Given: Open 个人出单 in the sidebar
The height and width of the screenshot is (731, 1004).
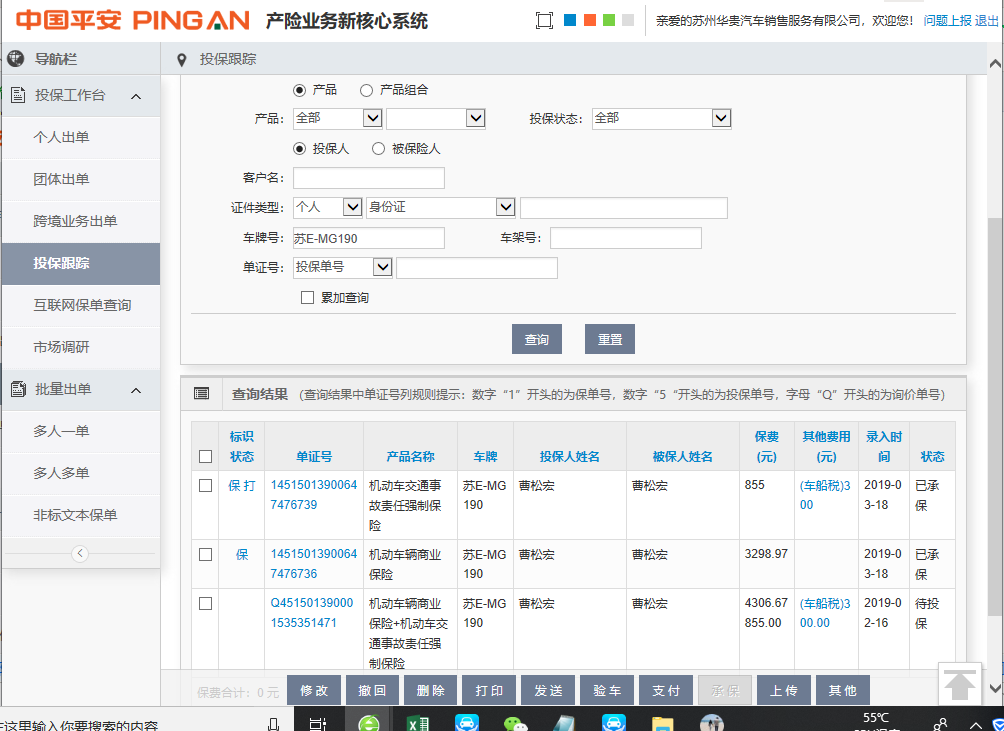Looking at the screenshot, I should point(61,137).
